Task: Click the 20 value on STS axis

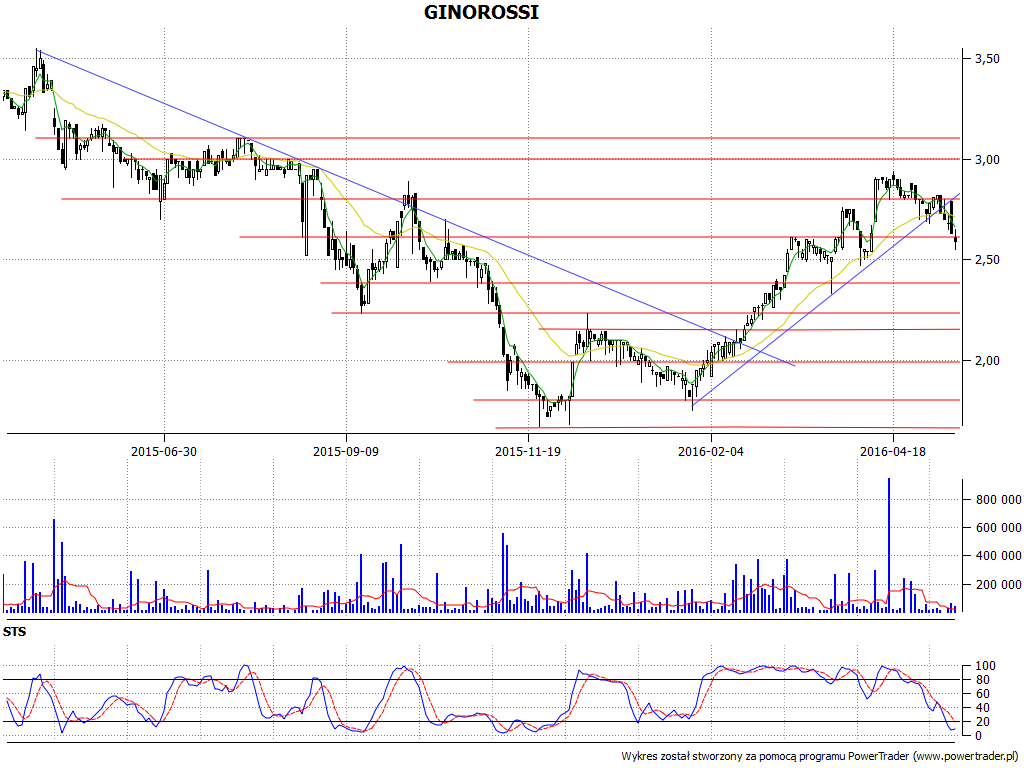Action: tap(982, 722)
